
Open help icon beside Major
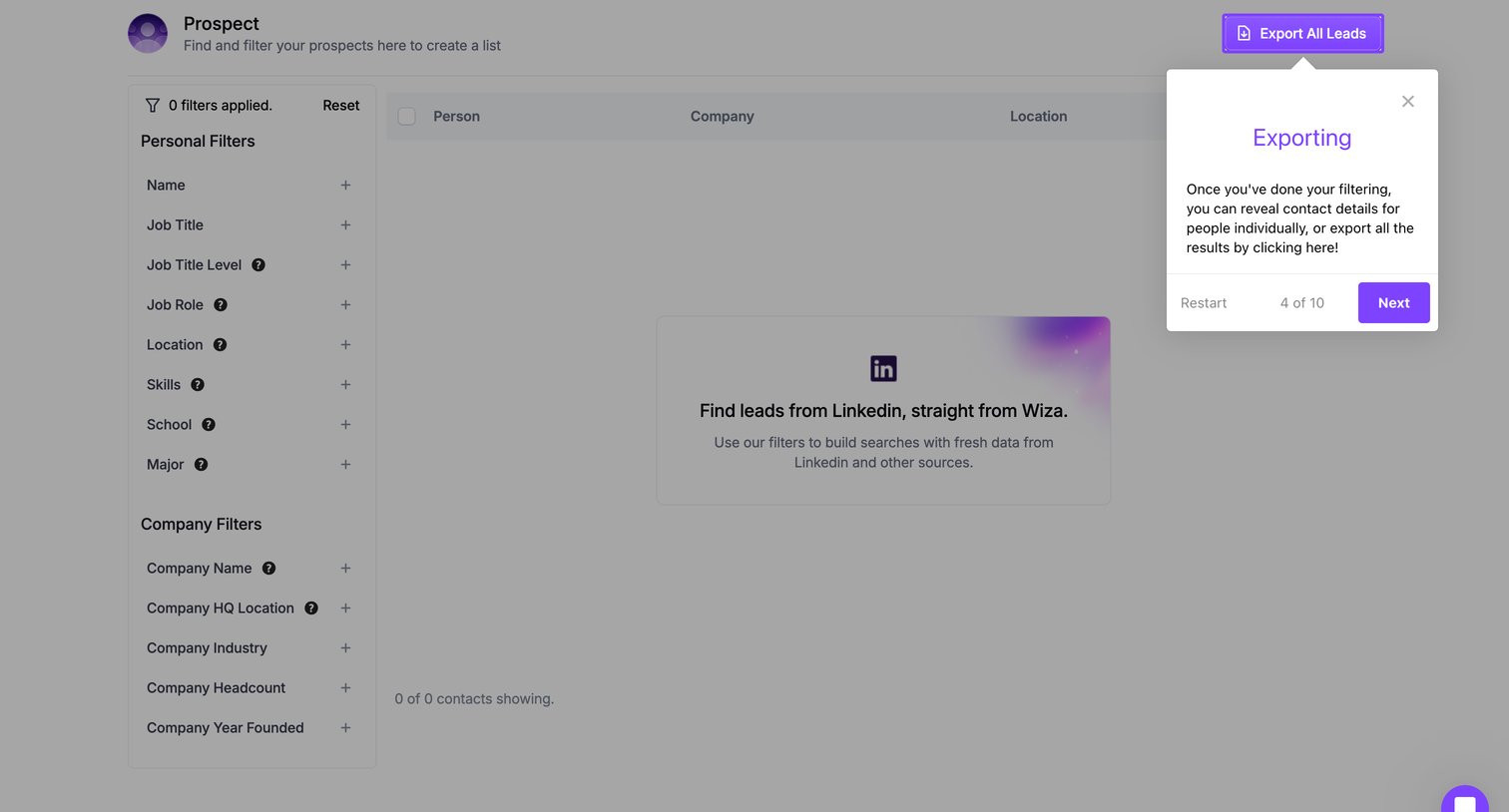tap(201, 465)
